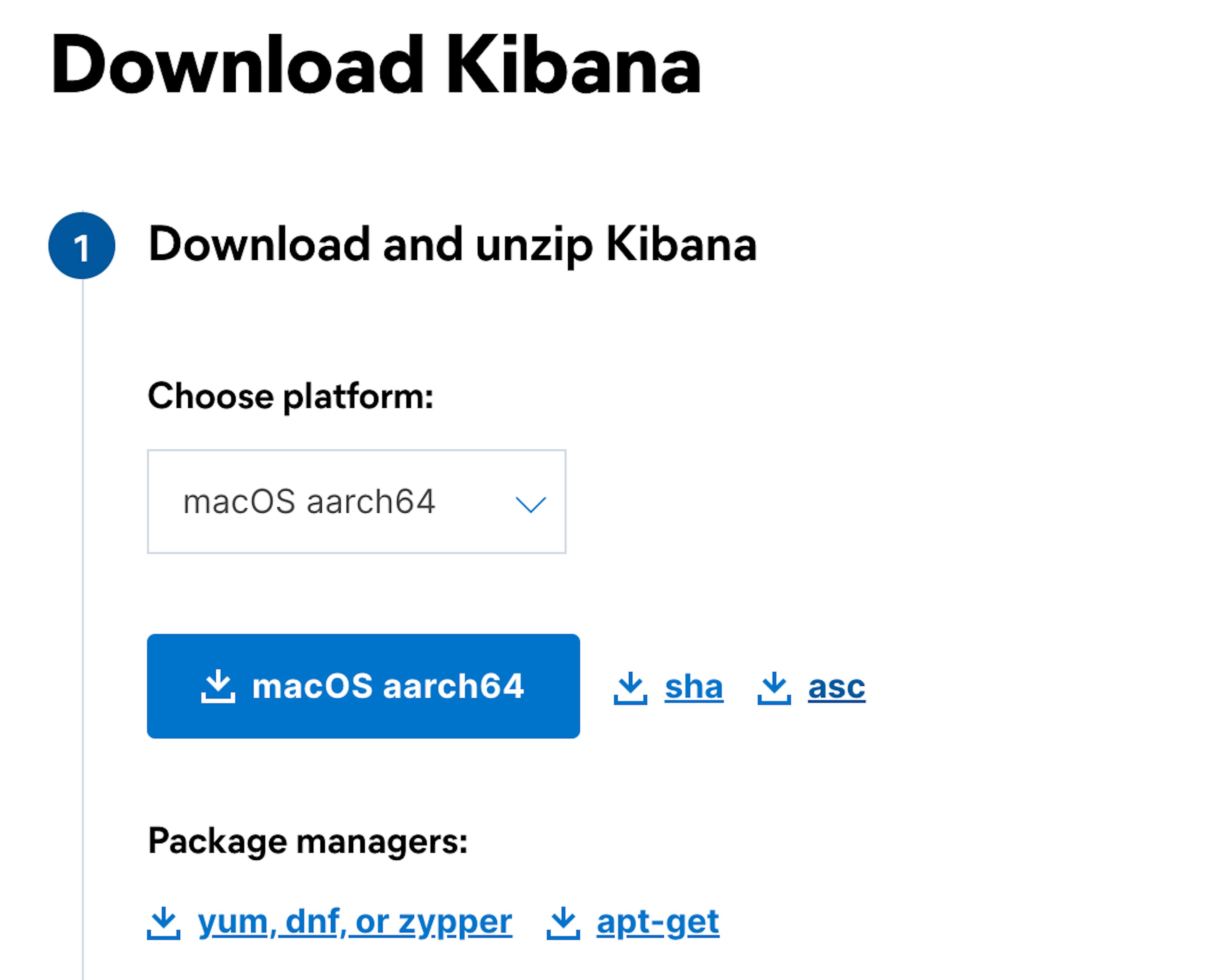Viewport: 1213px width, 980px height.
Task: Click the Download and unzip Kibana step header
Action: pos(453,244)
